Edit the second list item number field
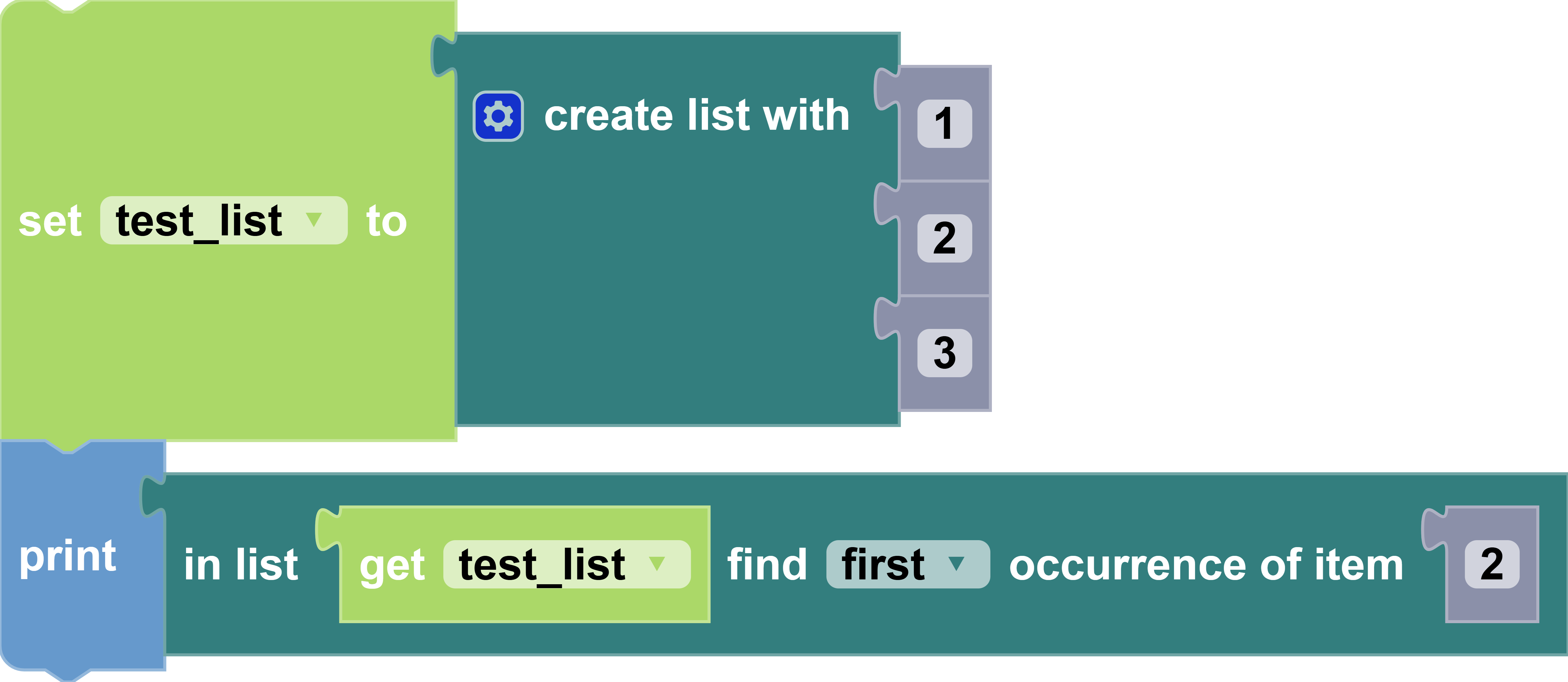This screenshot has height=682, width=1568. point(944,238)
